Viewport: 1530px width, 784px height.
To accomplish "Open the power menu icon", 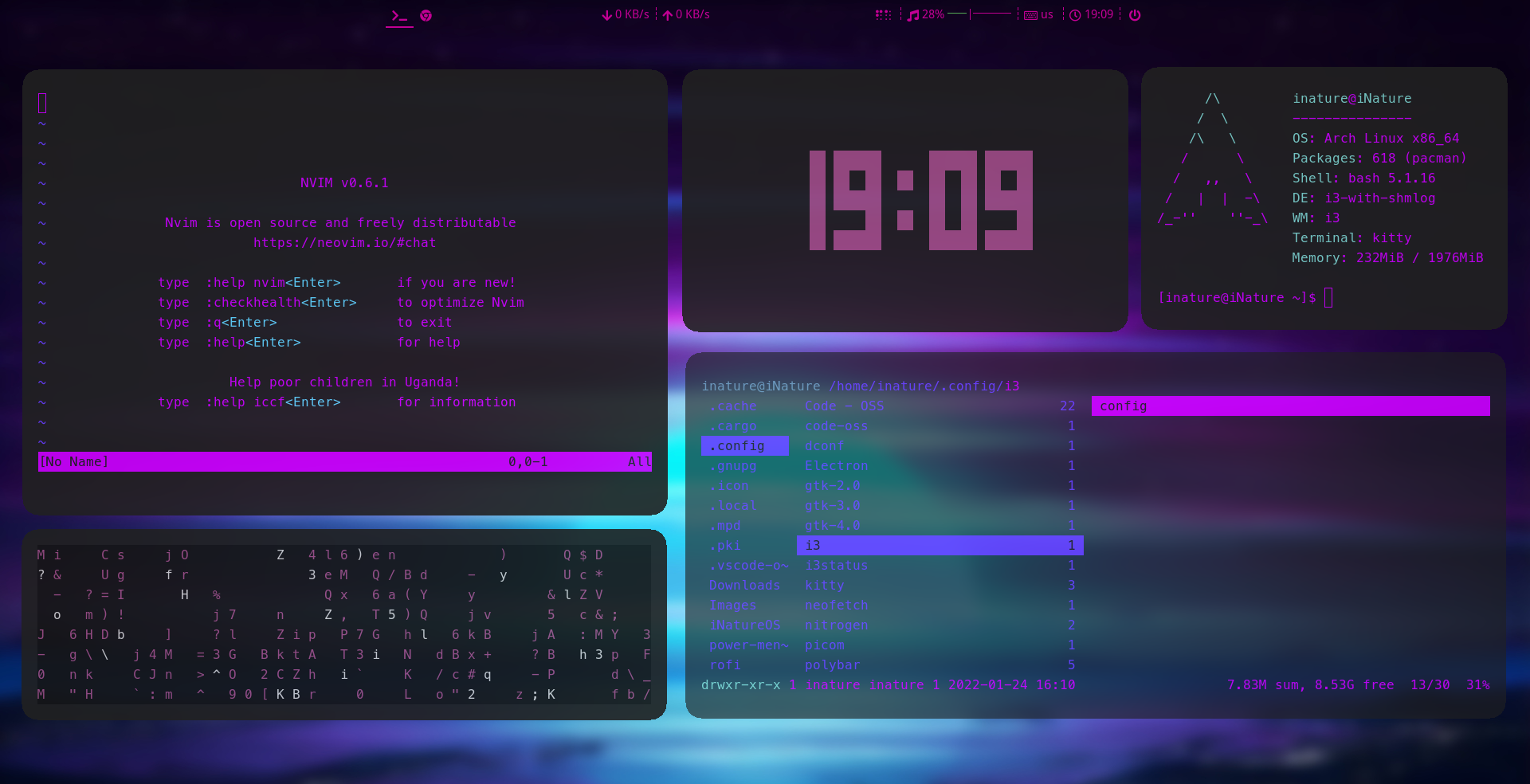I will pos(1135,15).
